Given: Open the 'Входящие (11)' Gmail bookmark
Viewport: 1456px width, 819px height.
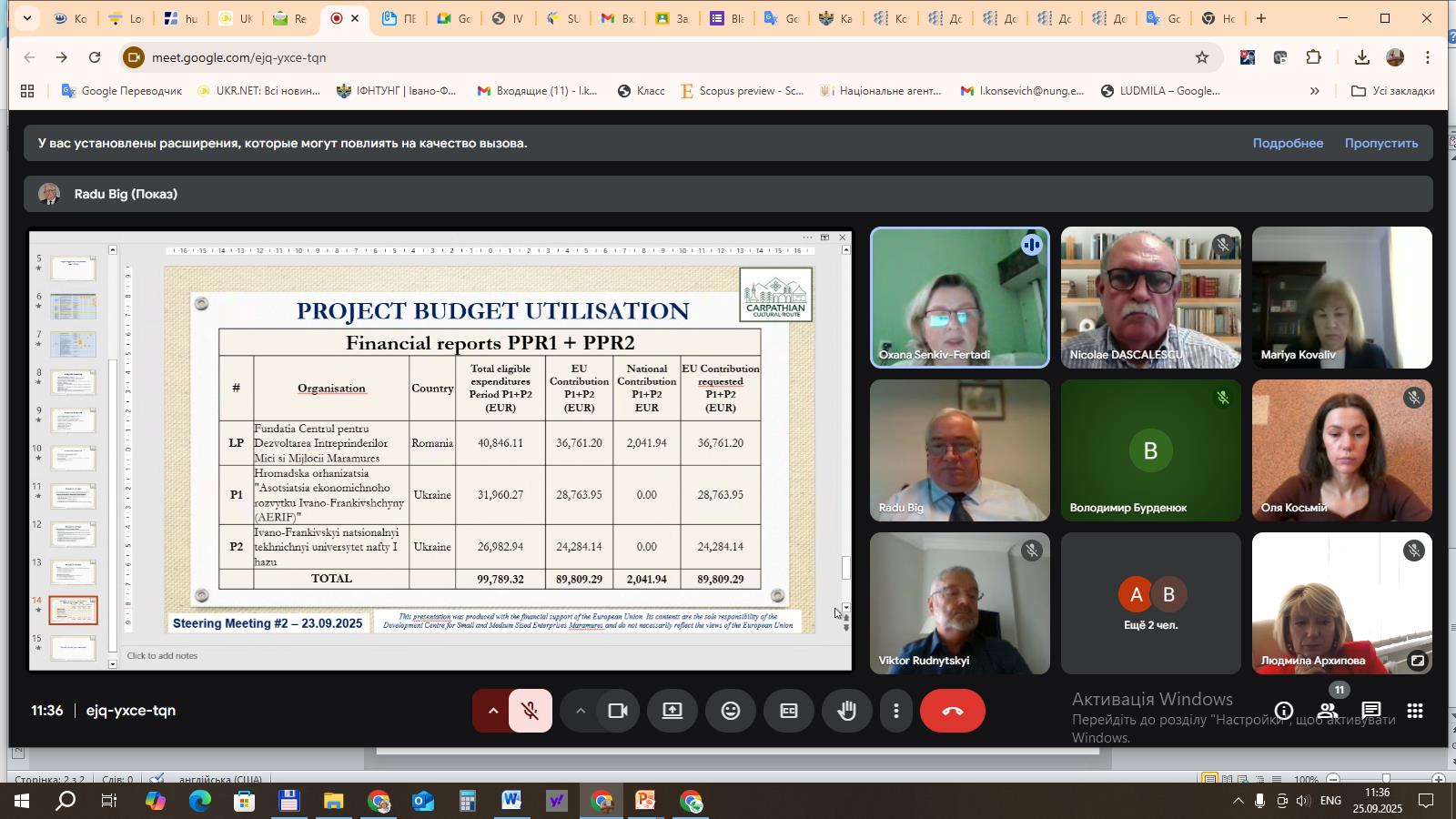Looking at the screenshot, I should 537,91.
